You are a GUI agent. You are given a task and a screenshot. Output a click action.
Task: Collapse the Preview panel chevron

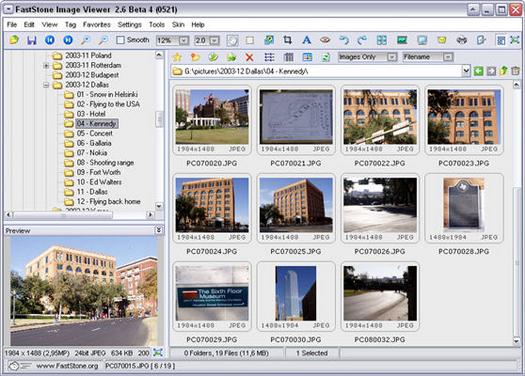point(159,230)
